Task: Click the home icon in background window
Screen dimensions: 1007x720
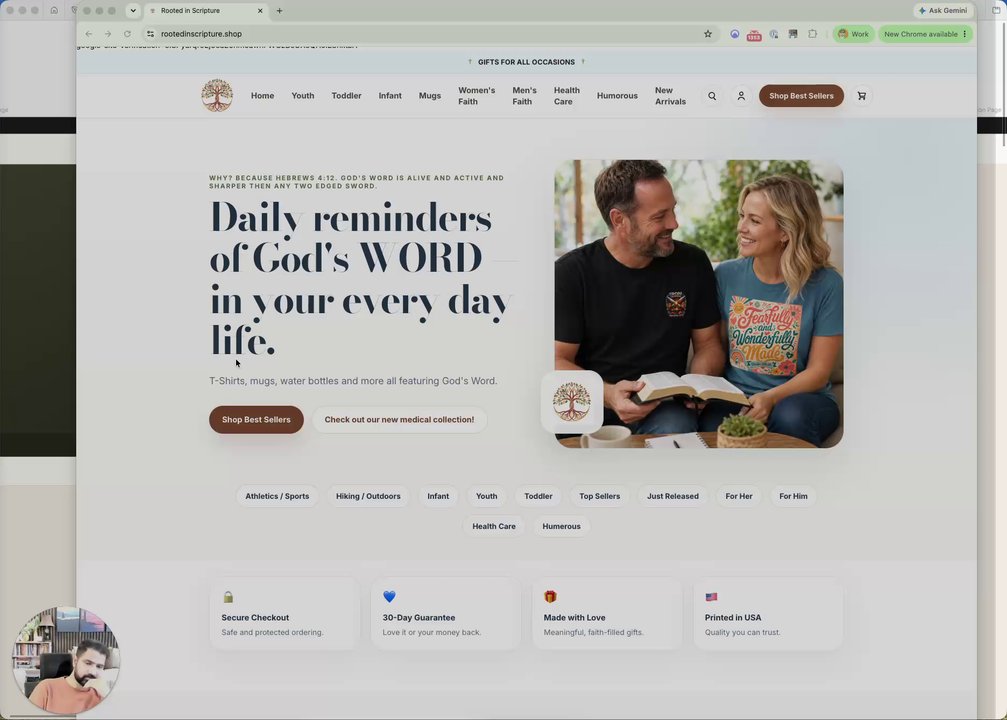Action: click(x=54, y=10)
